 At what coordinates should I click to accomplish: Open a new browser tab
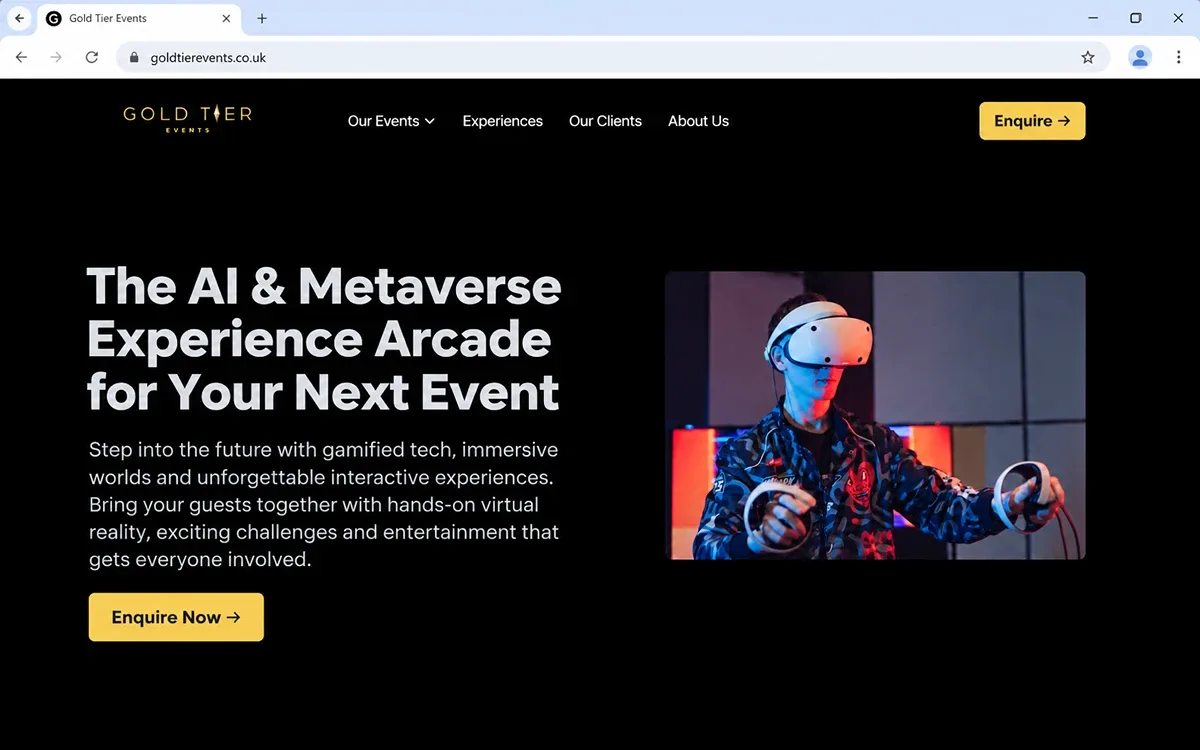262,18
